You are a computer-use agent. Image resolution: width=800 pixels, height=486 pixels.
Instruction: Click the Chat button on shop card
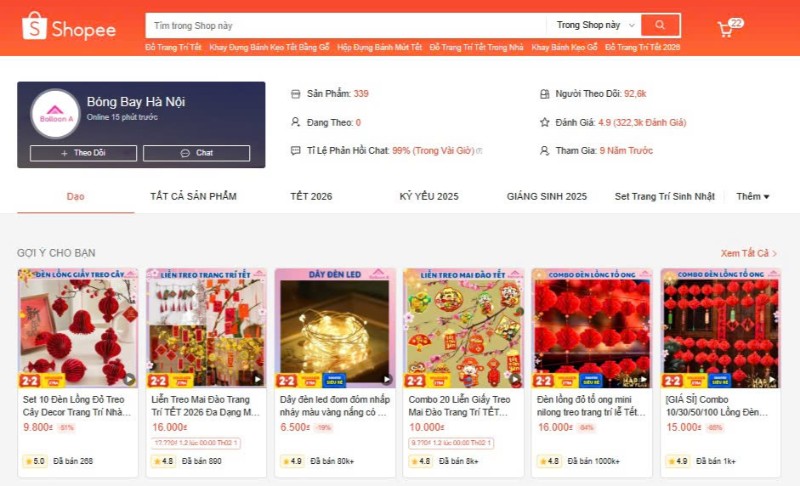pyautogui.click(x=196, y=153)
